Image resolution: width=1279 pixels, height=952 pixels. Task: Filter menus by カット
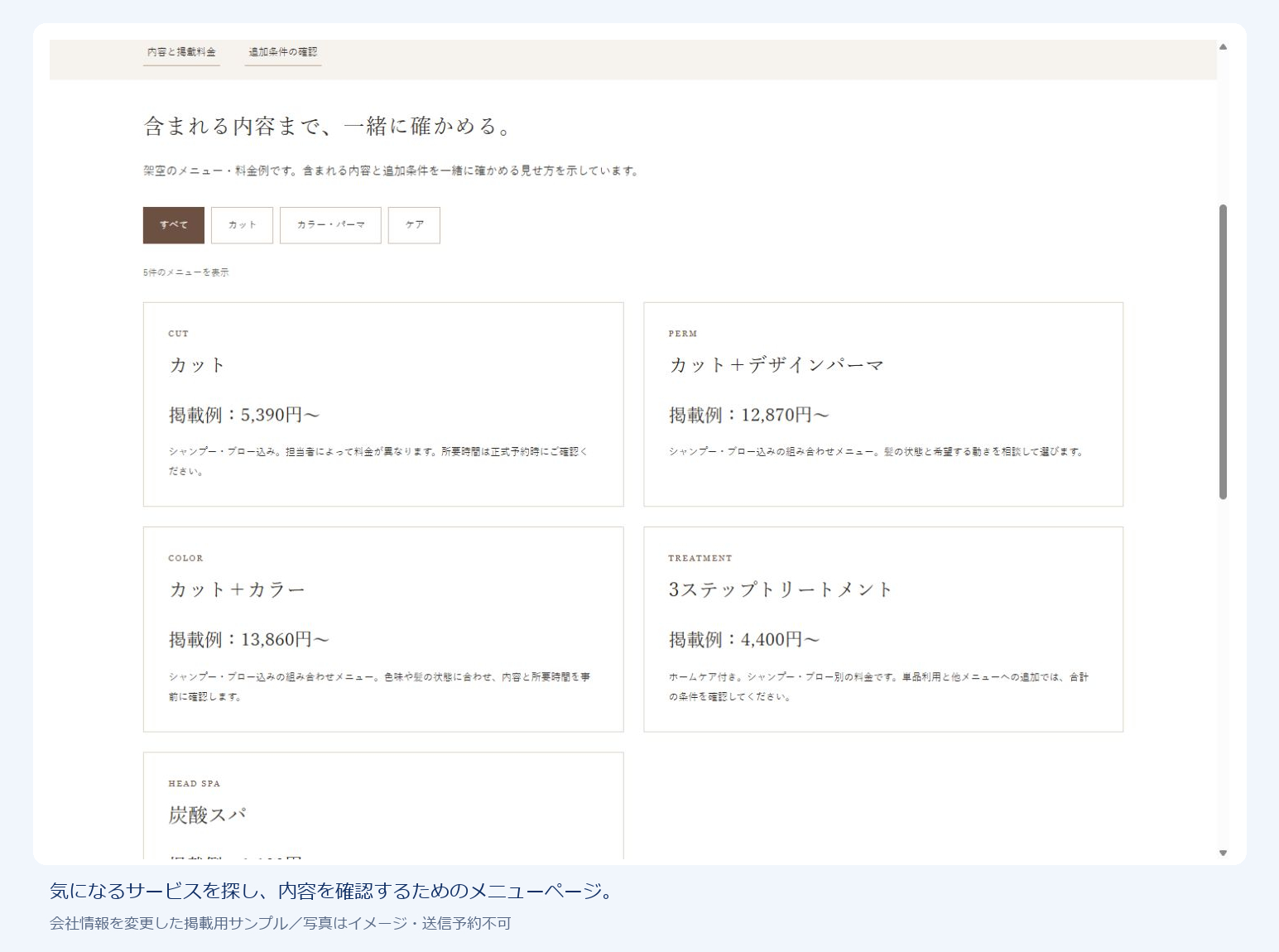pyautogui.click(x=242, y=225)
